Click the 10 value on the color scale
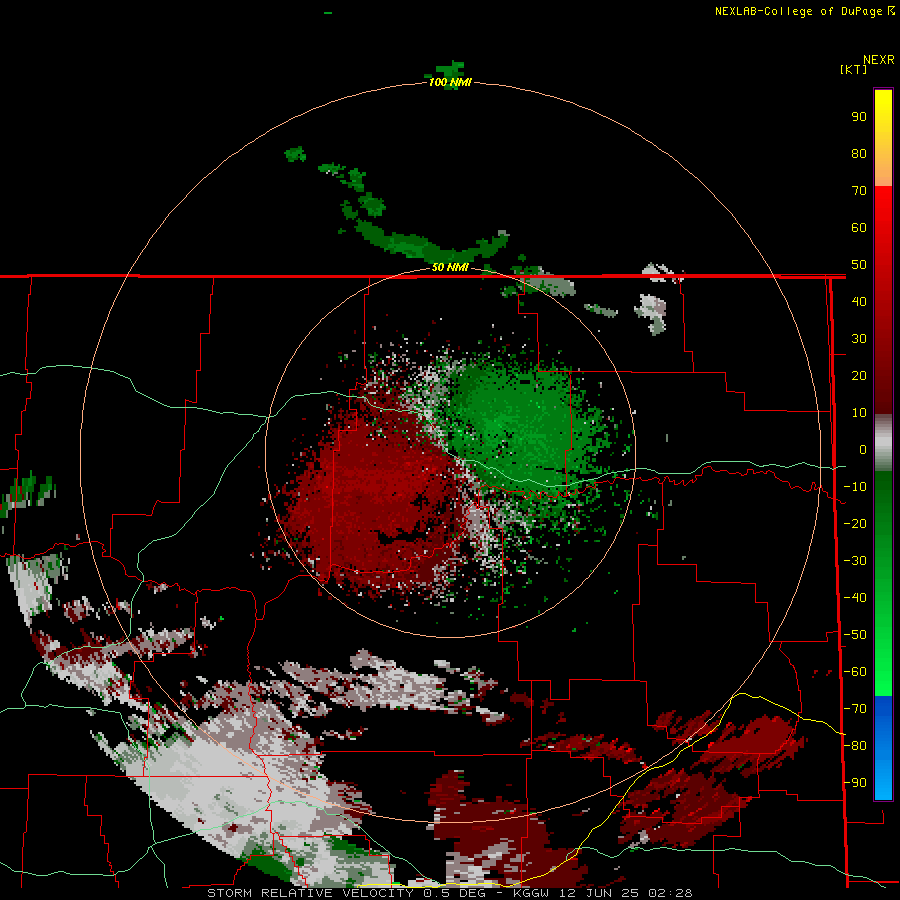The width and height of the screenshot is (900, 900). [859, 413]
